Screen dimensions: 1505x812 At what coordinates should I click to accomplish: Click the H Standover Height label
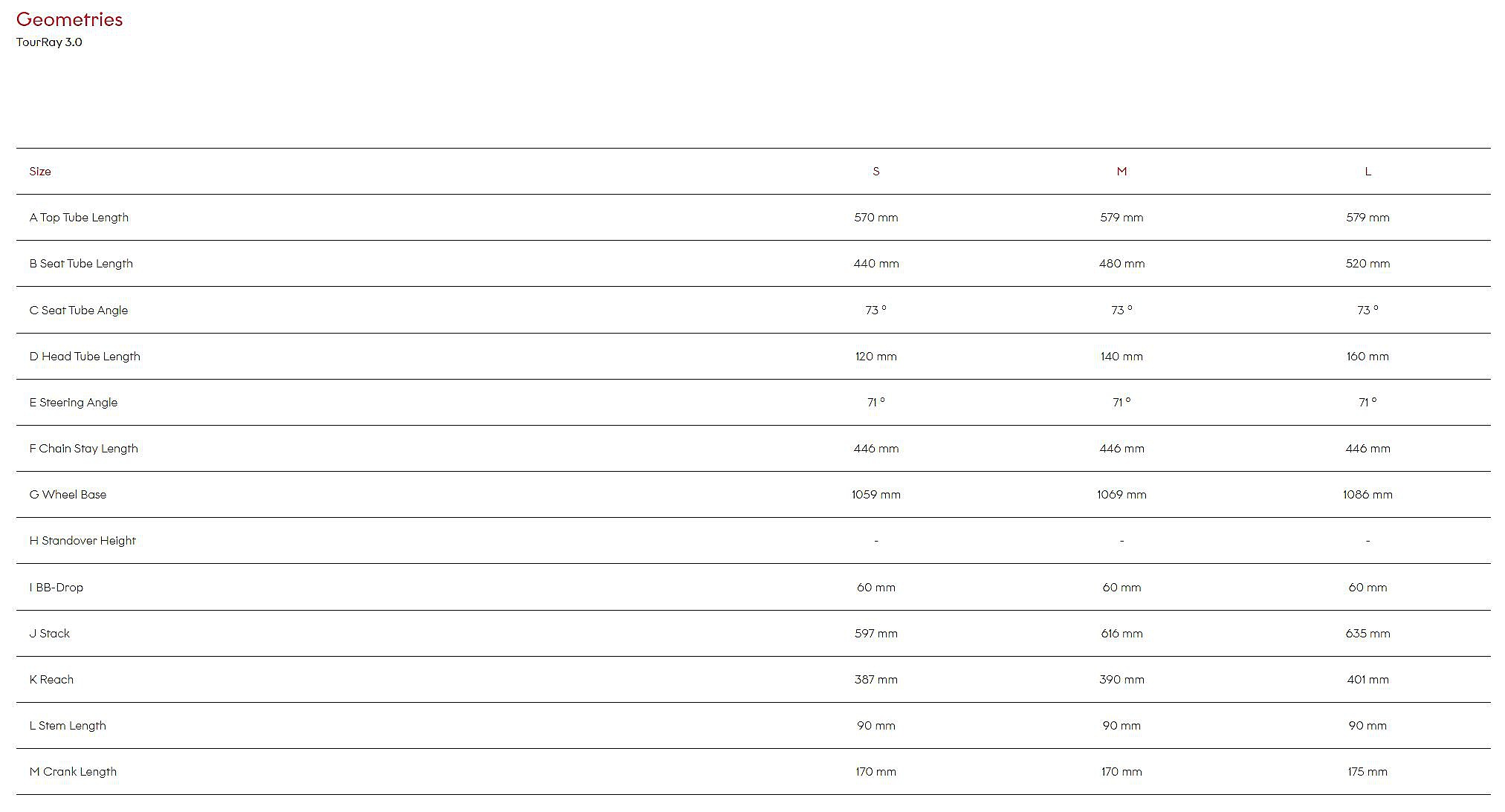pyautogui.click(x=82, y=541)
